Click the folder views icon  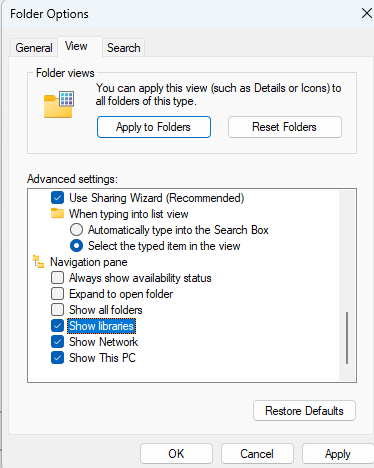(59, 104)
